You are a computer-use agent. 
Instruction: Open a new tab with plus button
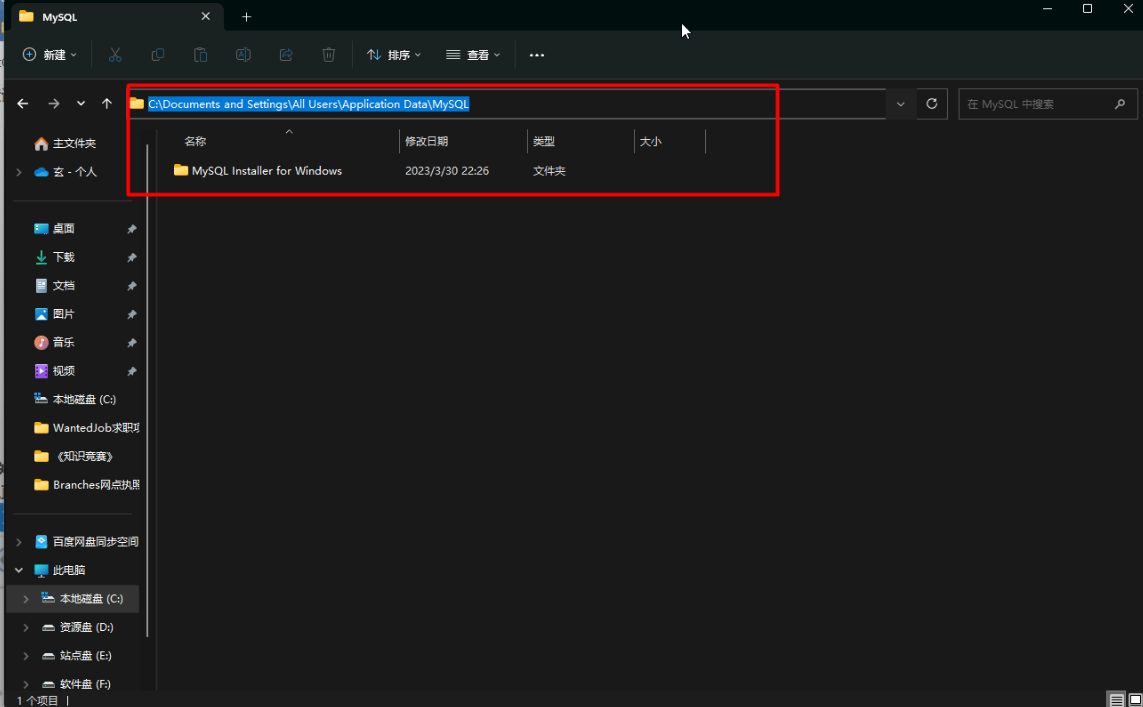(x=246, y=17)
